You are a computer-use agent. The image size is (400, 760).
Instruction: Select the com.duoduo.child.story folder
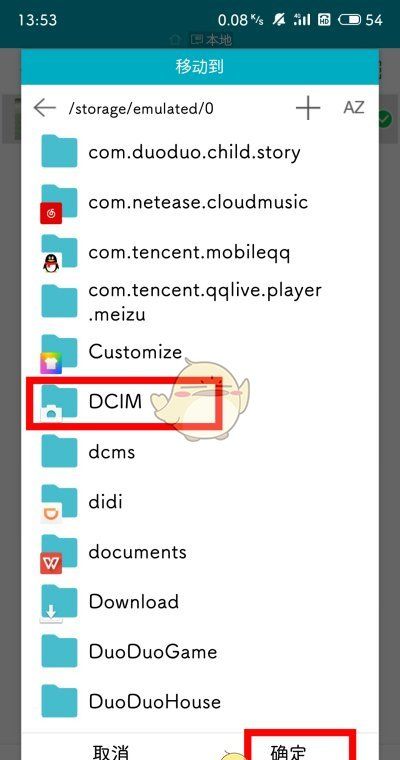[x=200, y=152]
